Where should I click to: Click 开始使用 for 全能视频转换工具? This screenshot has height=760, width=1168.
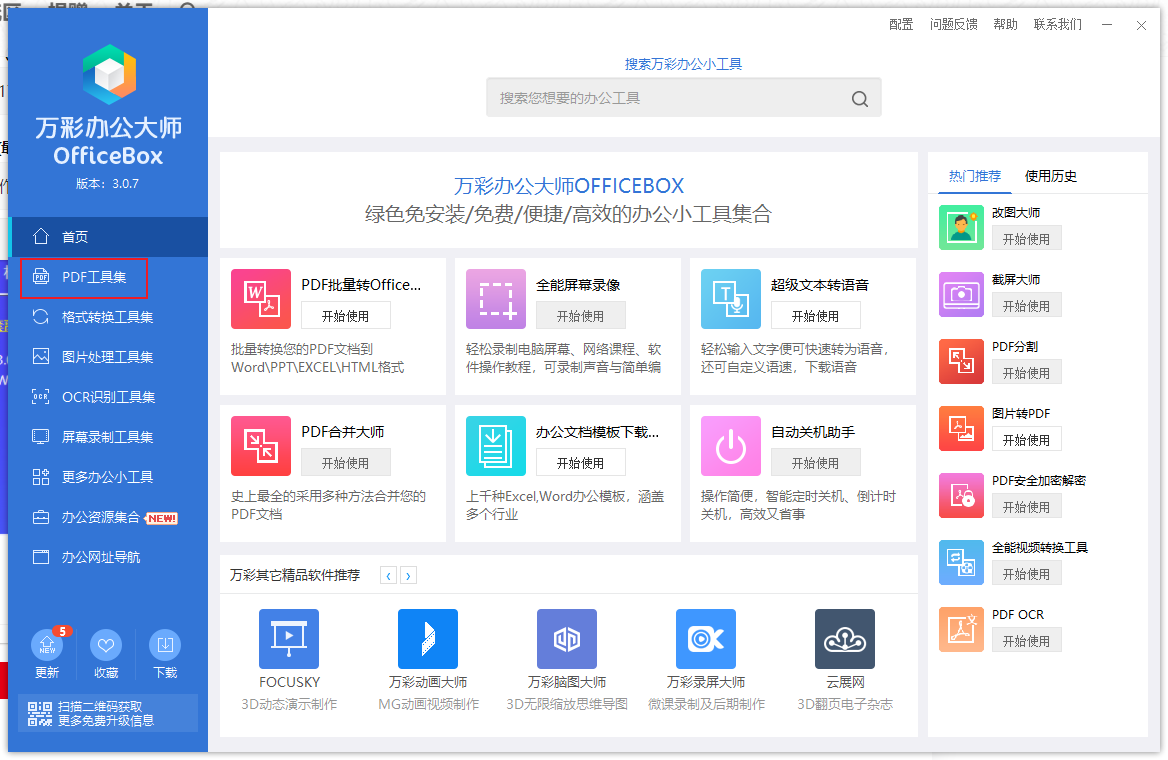[x=1026, y=574]
